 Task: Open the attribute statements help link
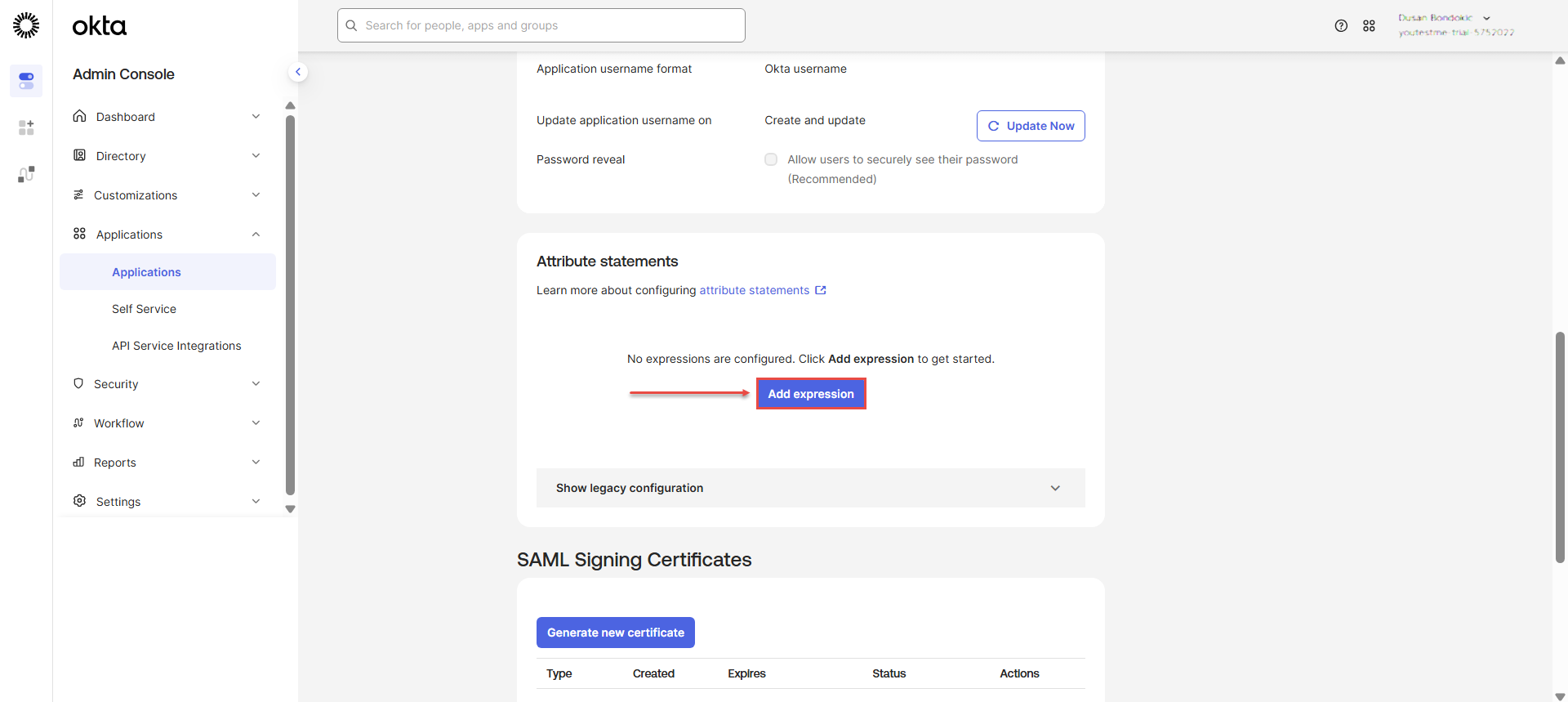pyautogui.click(x=755, y=290)
